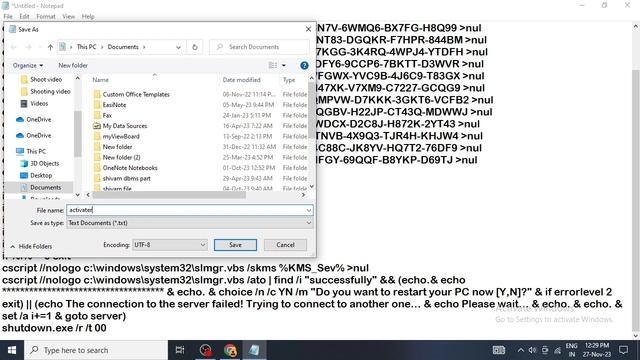640x360 pixels.
Task: Open the Encoding UTF-8 dropdown
Action: click(x=169, y=244)
